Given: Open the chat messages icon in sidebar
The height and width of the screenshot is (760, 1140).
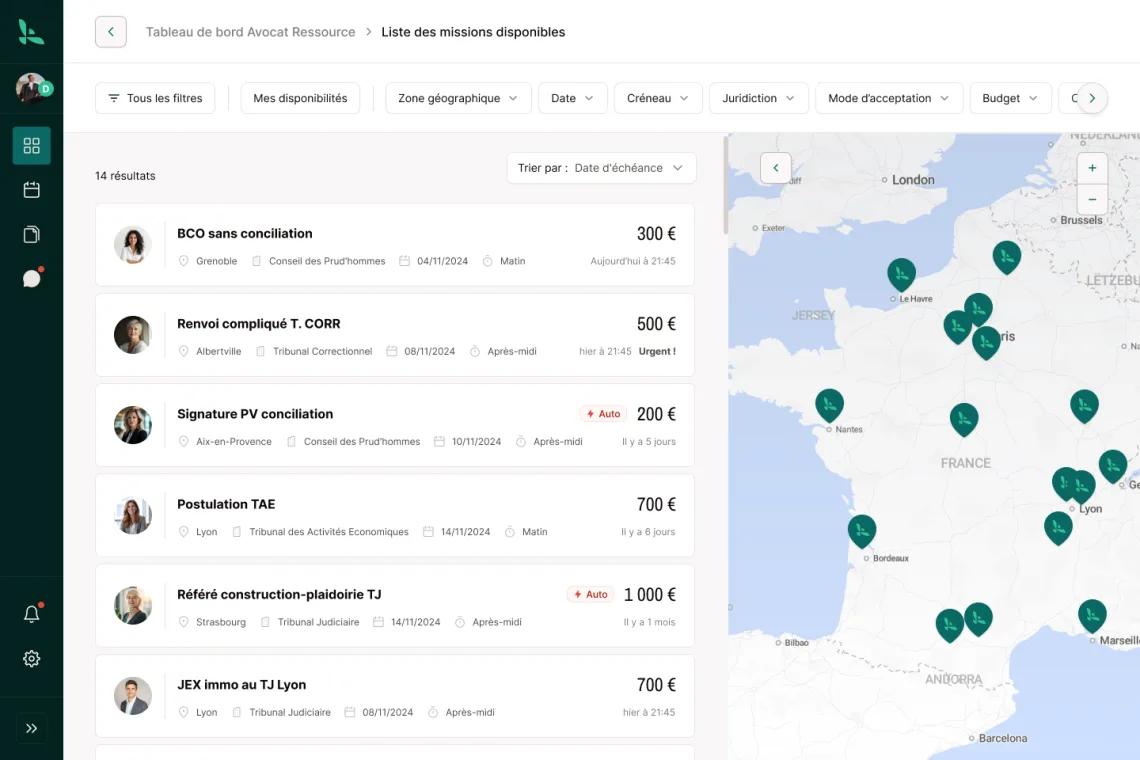Looking at the screenshot, I should (x=32, y=278).
